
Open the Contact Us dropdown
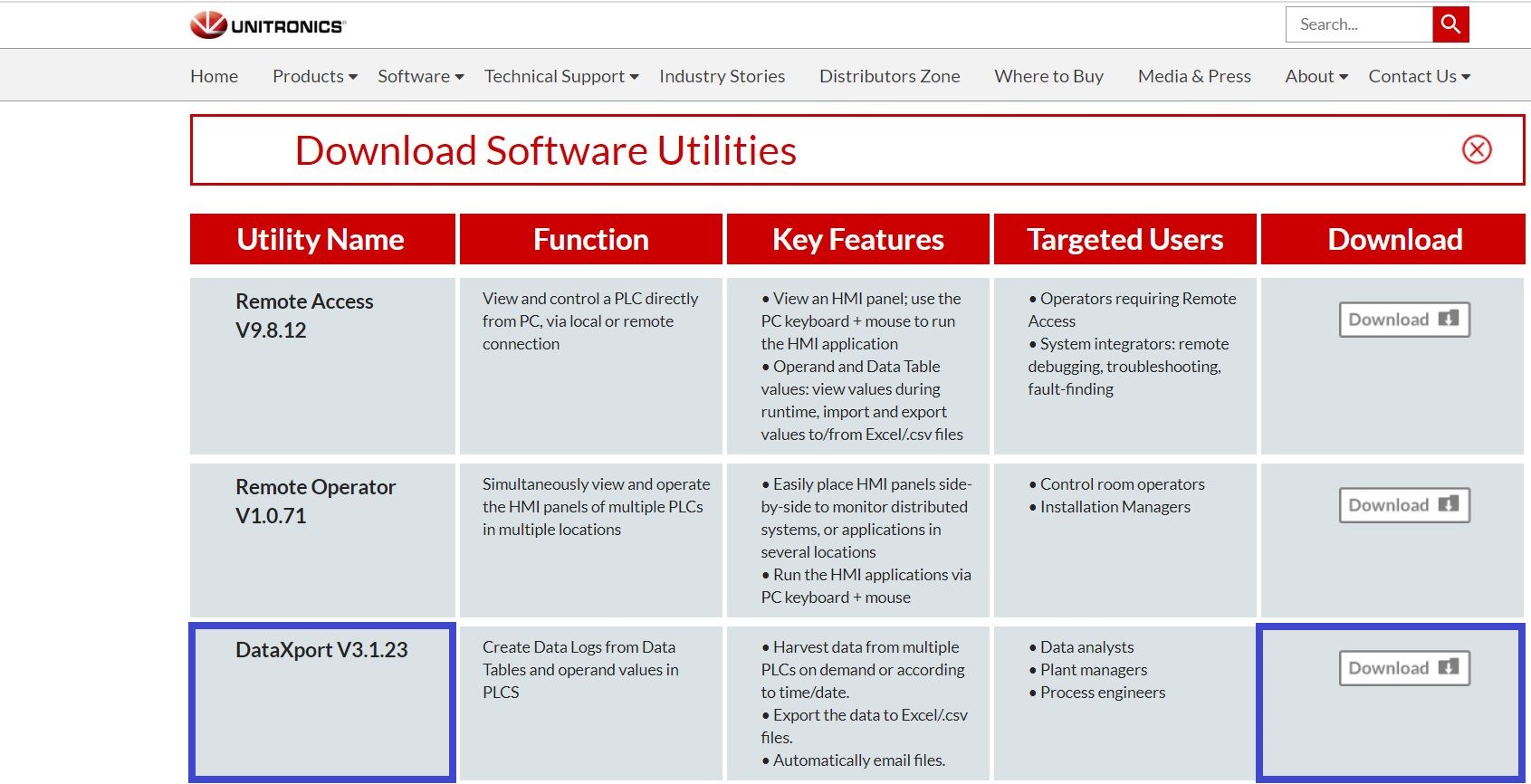point(1420,76)
